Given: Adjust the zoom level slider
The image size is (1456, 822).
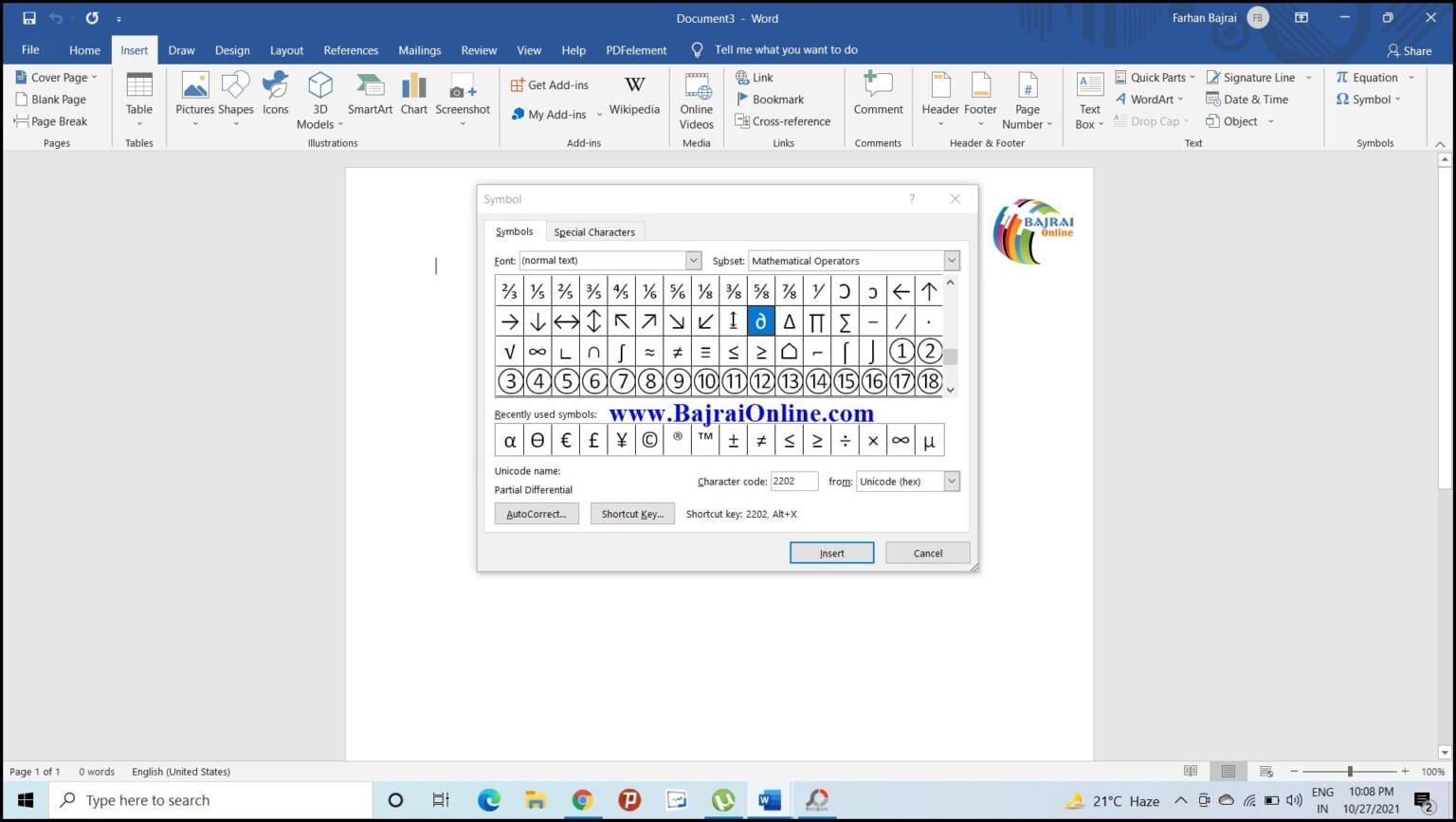Looking at the screenshot, I should 1349,771.
